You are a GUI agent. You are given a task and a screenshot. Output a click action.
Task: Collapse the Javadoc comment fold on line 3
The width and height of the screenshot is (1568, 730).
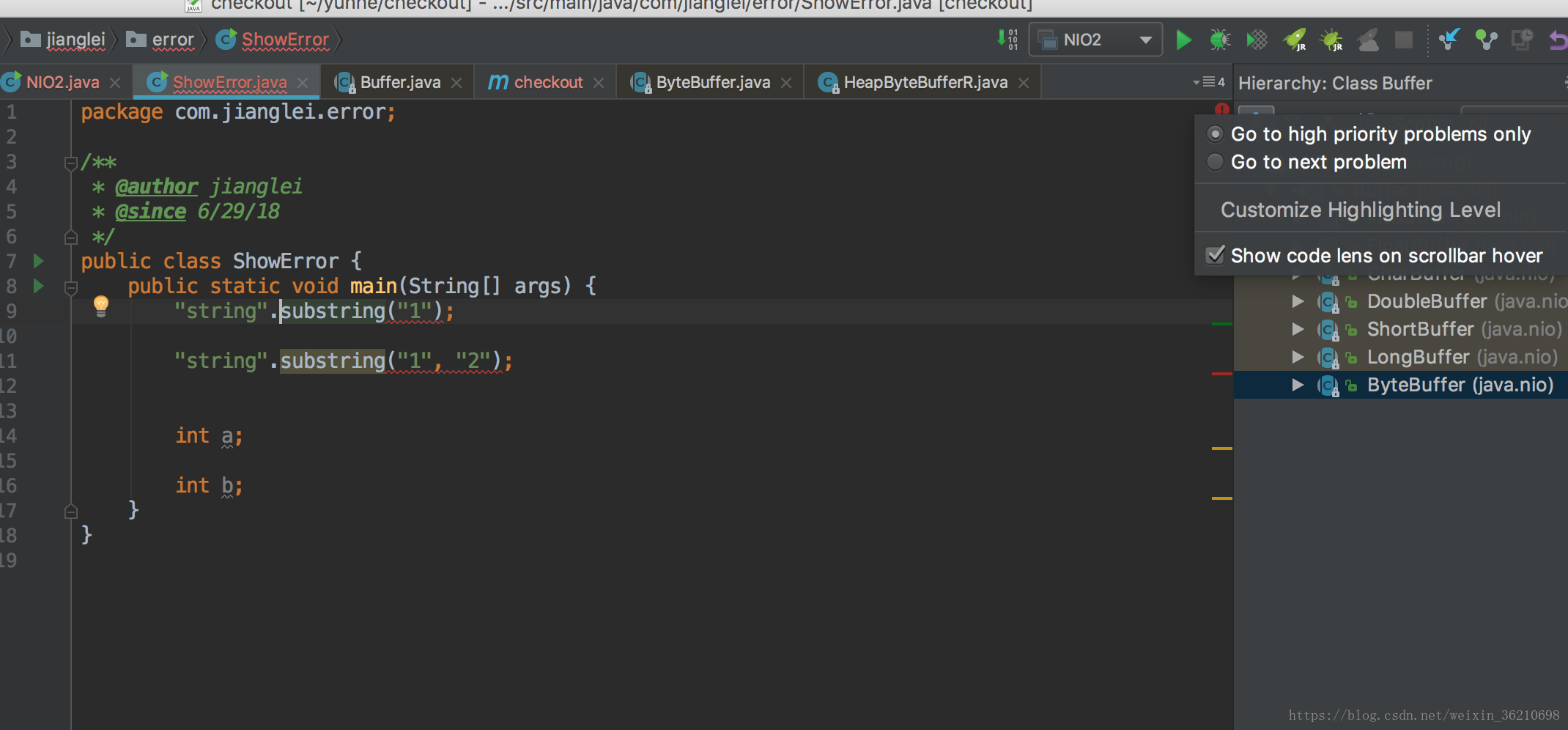coord(71,163)
